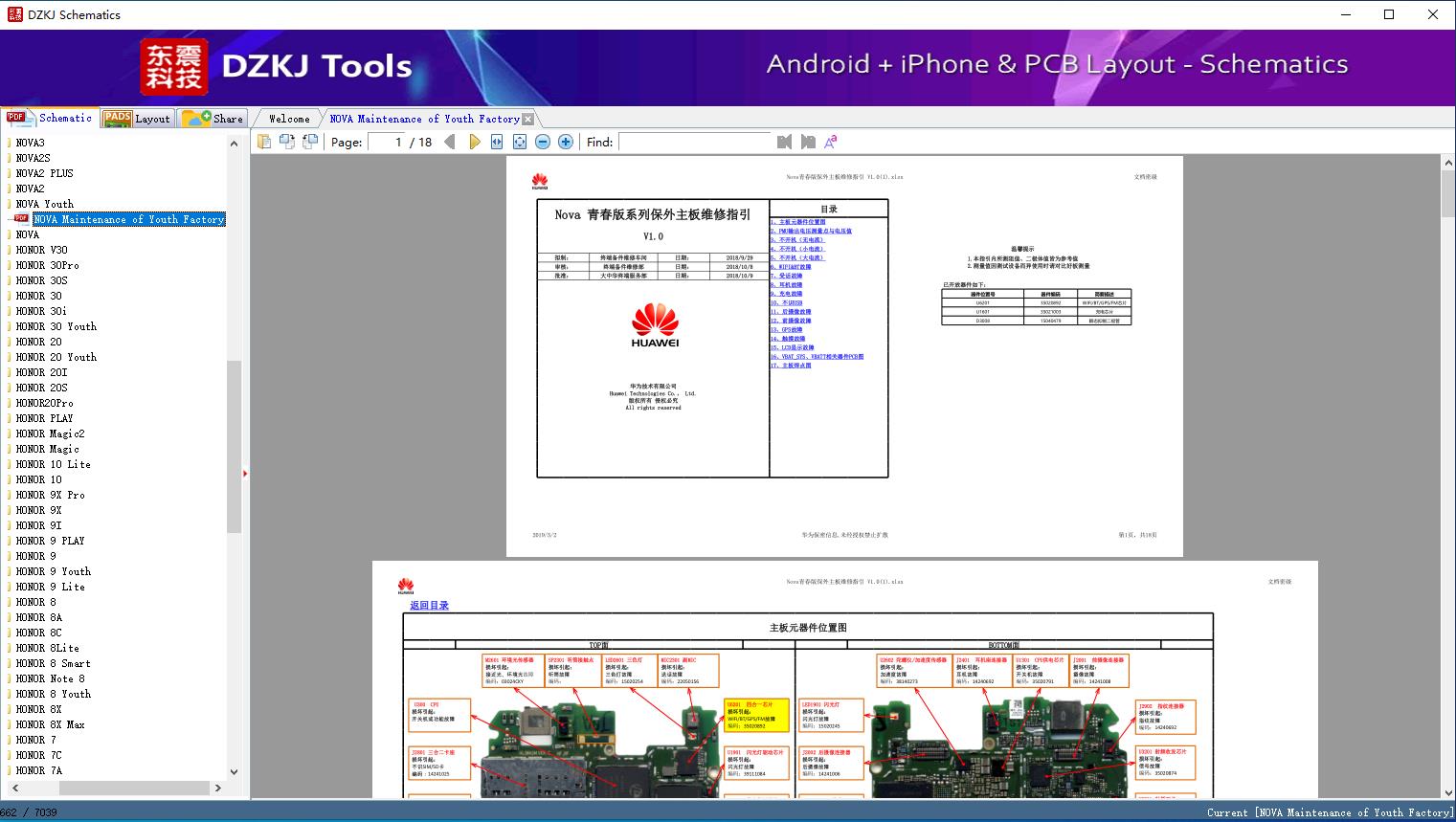Maximize the DZKJ Schematics window
1456x822 pixels.
pyautogui.click(x=1389, y=14)
